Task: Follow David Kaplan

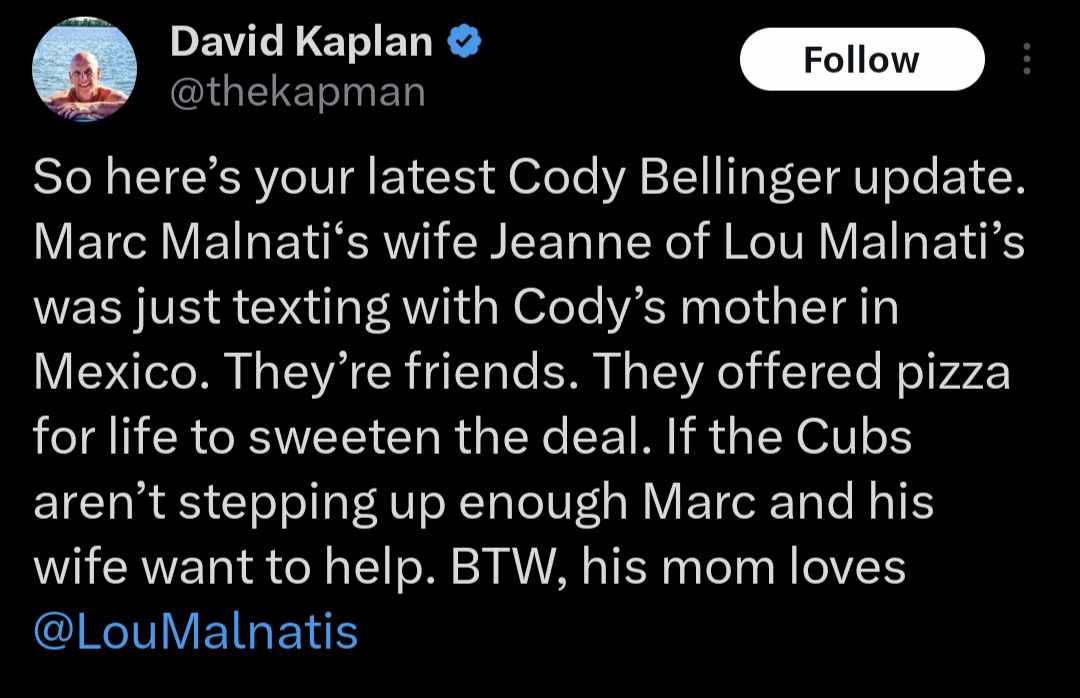Action: pyautogui.click(x=862, y=59)
